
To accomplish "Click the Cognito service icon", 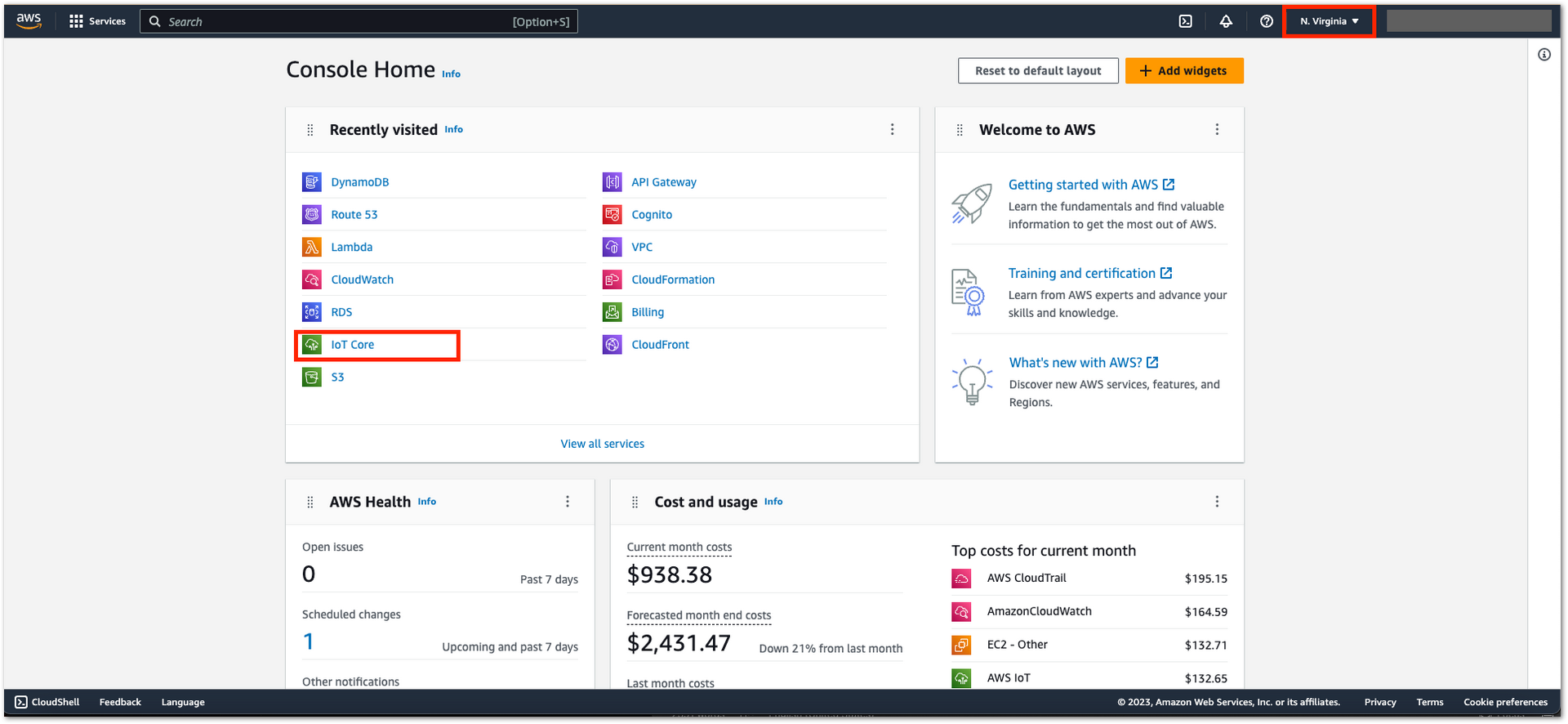I will point(612,215).
